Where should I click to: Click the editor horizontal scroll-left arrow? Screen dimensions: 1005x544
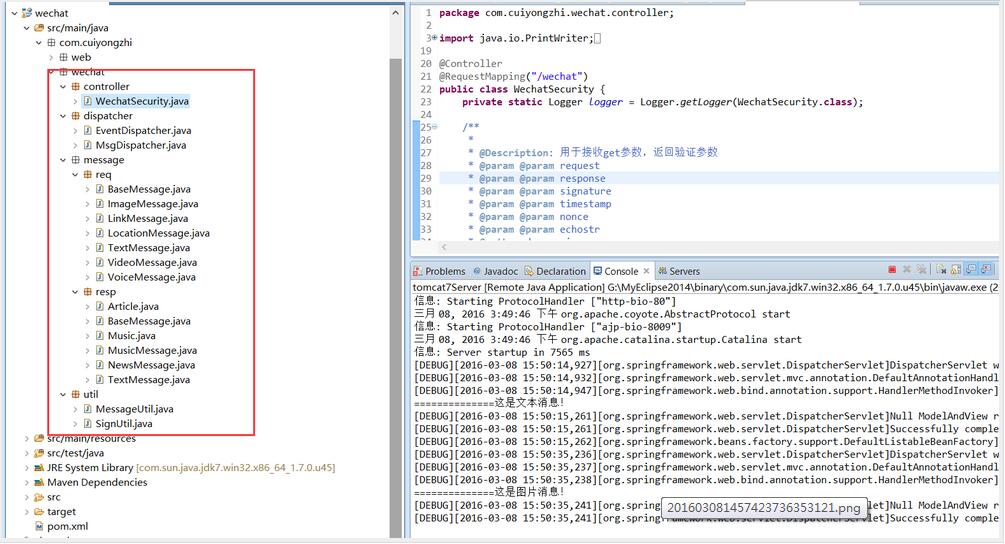(x=444, y=247)
